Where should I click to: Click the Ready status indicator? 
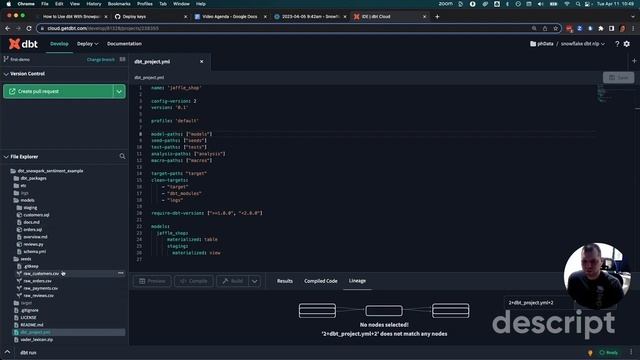tap(608, 352)
